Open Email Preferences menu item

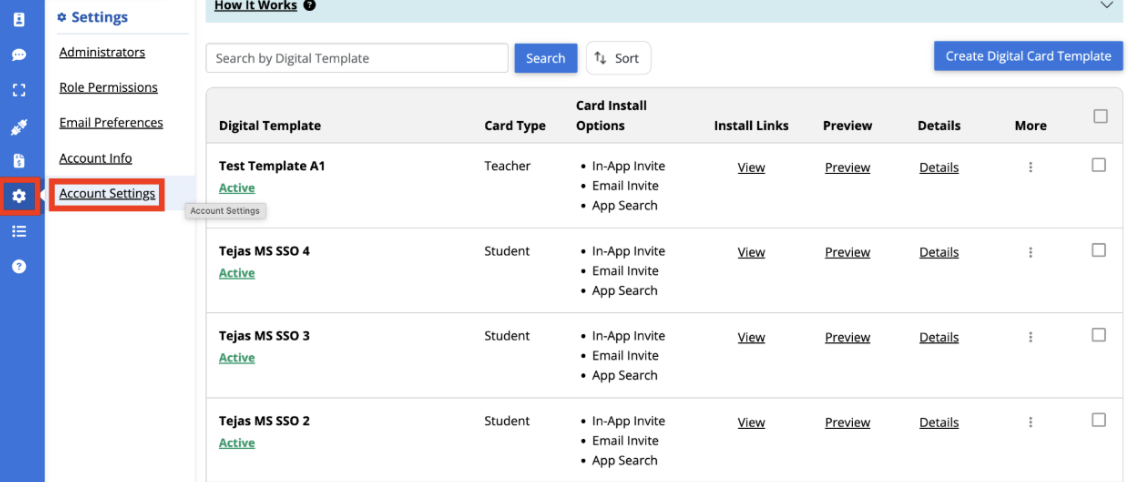pos(112,122)
